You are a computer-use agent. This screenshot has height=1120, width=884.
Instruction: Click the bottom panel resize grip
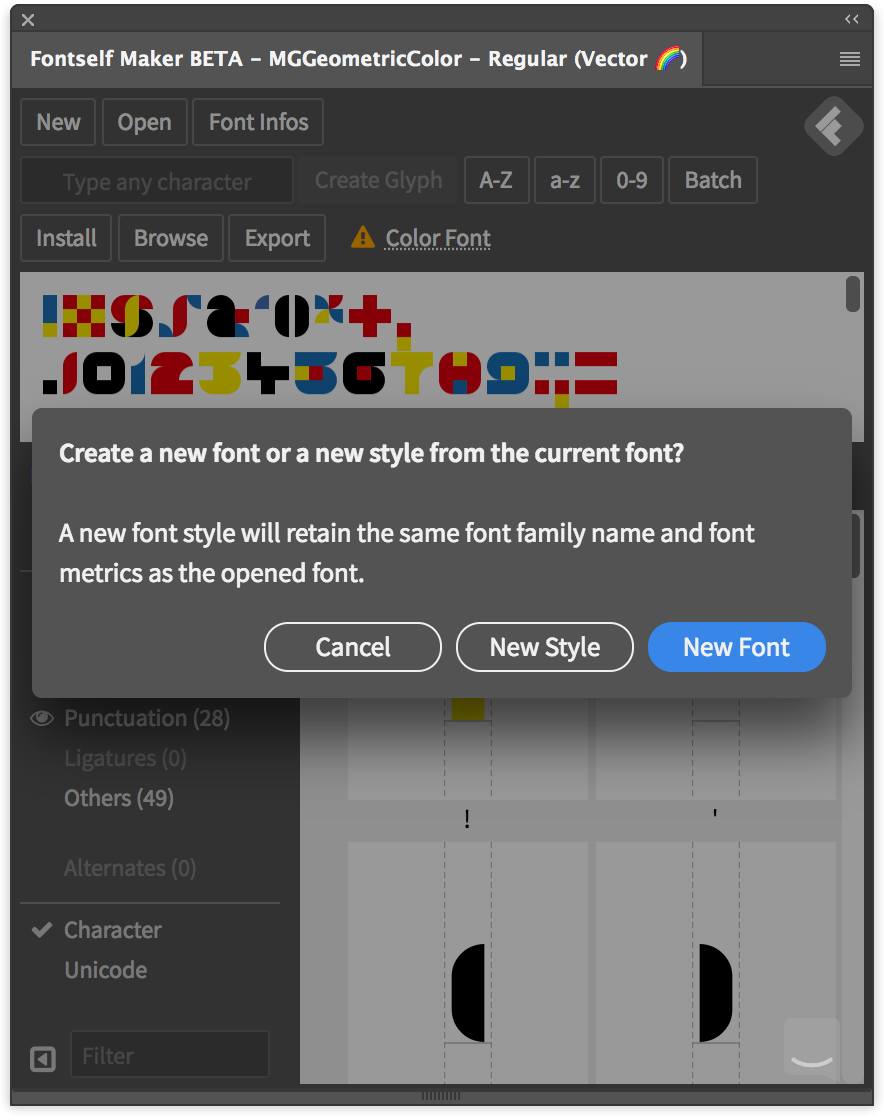coord(441,1096)
